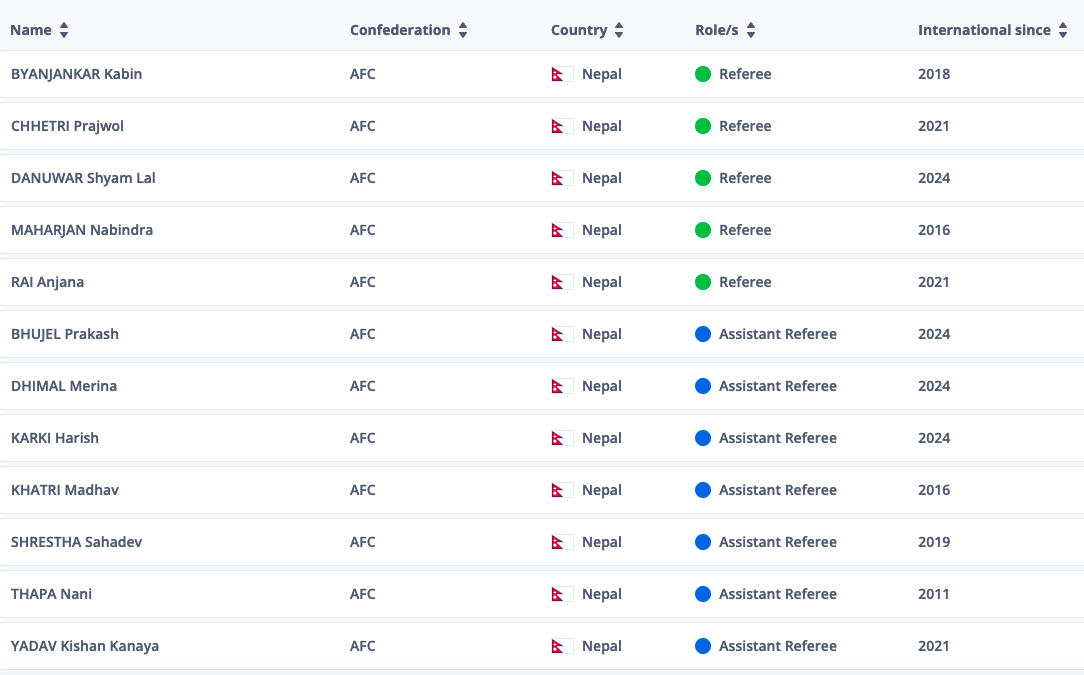Click Assistant Referee label for DHIMAL Merina
The image size is (1084, 675).
coord(778,386)
